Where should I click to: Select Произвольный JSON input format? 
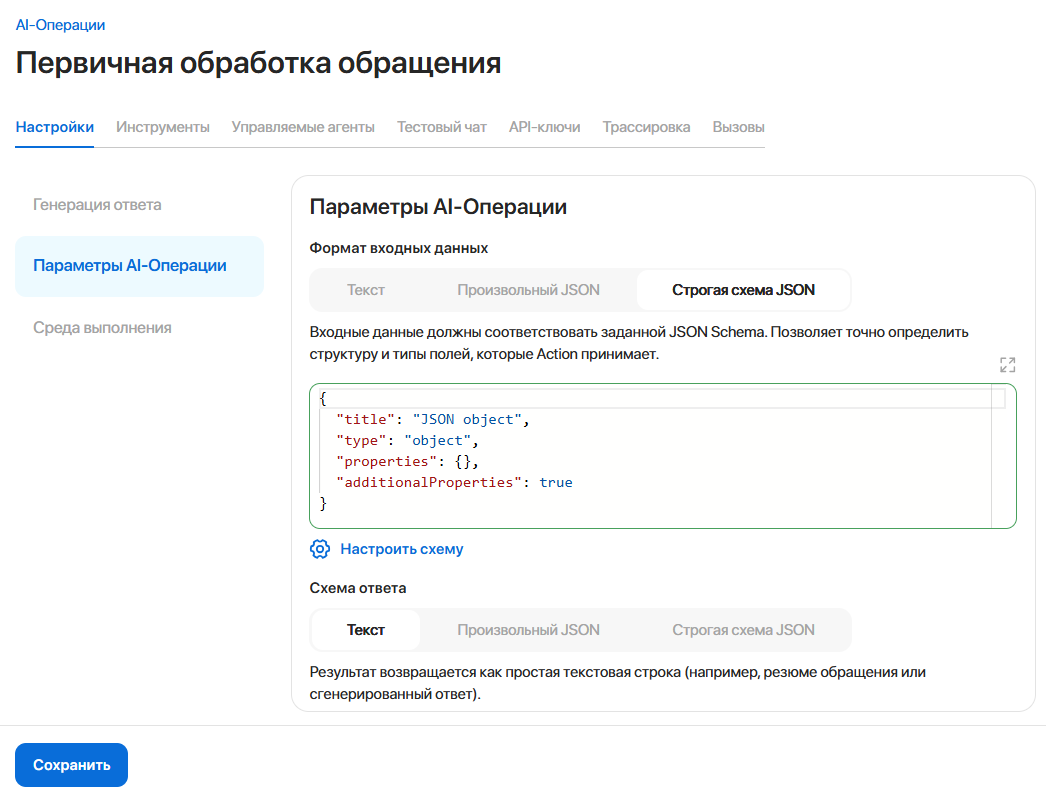point(529,289)
